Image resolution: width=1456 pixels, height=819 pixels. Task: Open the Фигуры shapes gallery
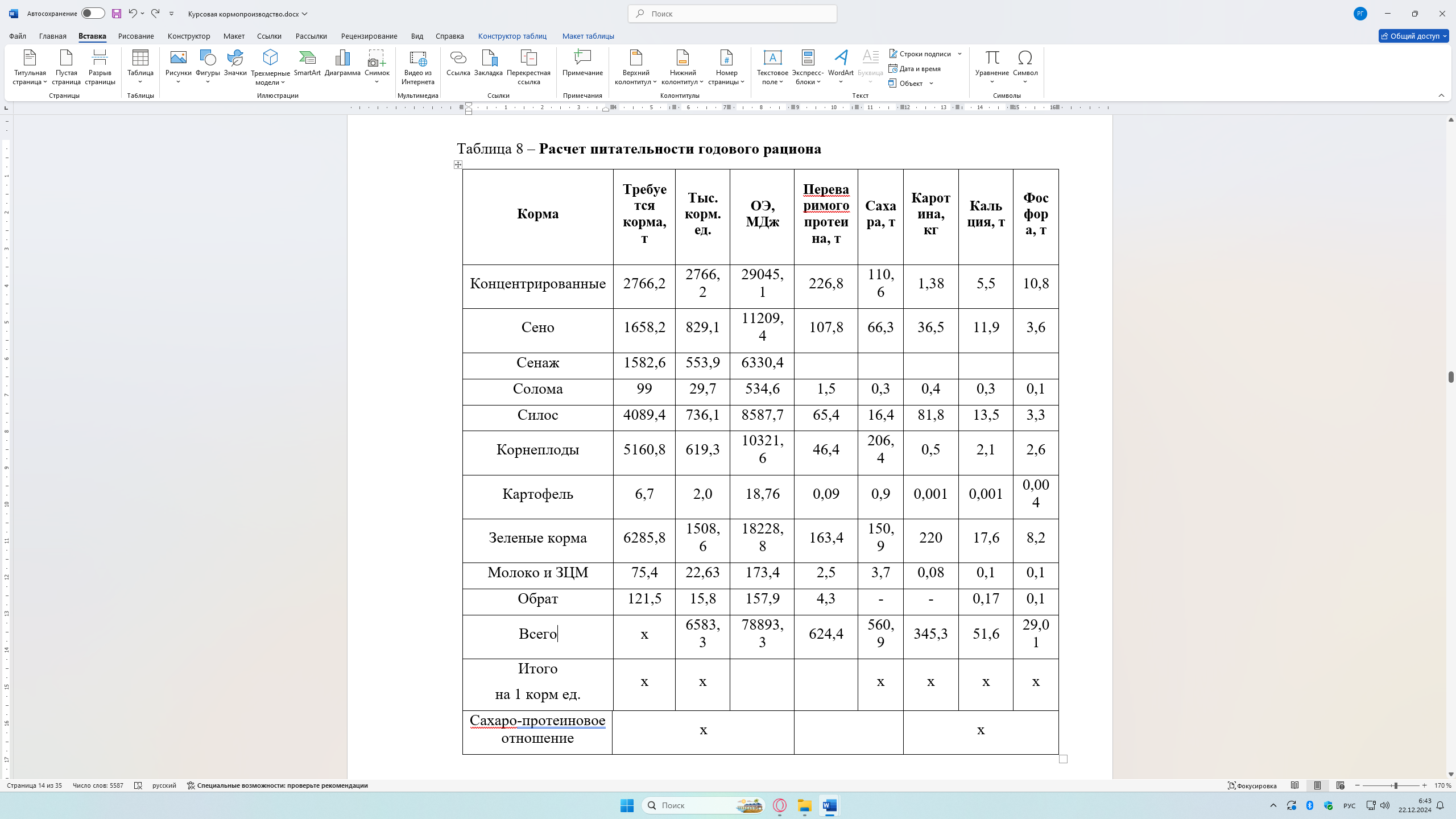tap(208, 67)
